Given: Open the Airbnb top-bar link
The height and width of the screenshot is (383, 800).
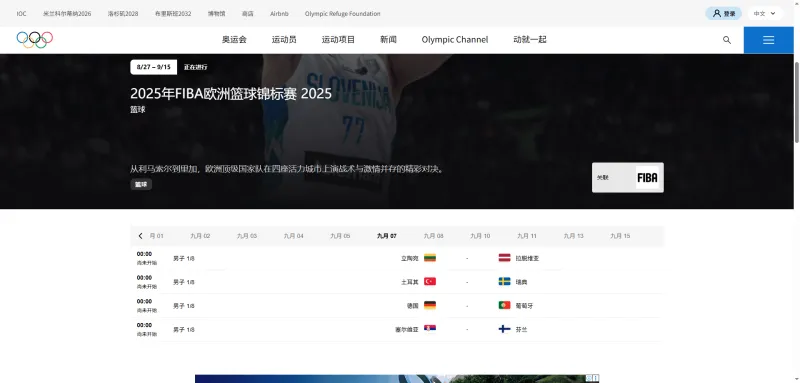Looking at the screenshot, I should point(279,14).
